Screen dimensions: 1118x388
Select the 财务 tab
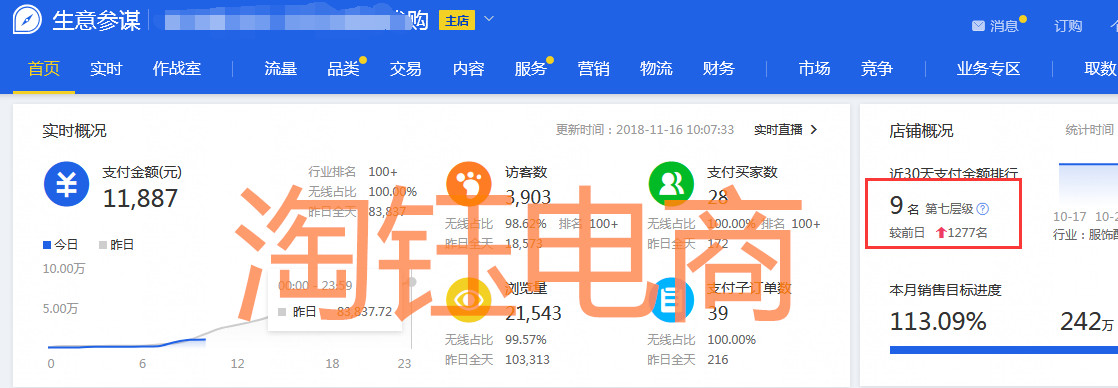point(719,68)
